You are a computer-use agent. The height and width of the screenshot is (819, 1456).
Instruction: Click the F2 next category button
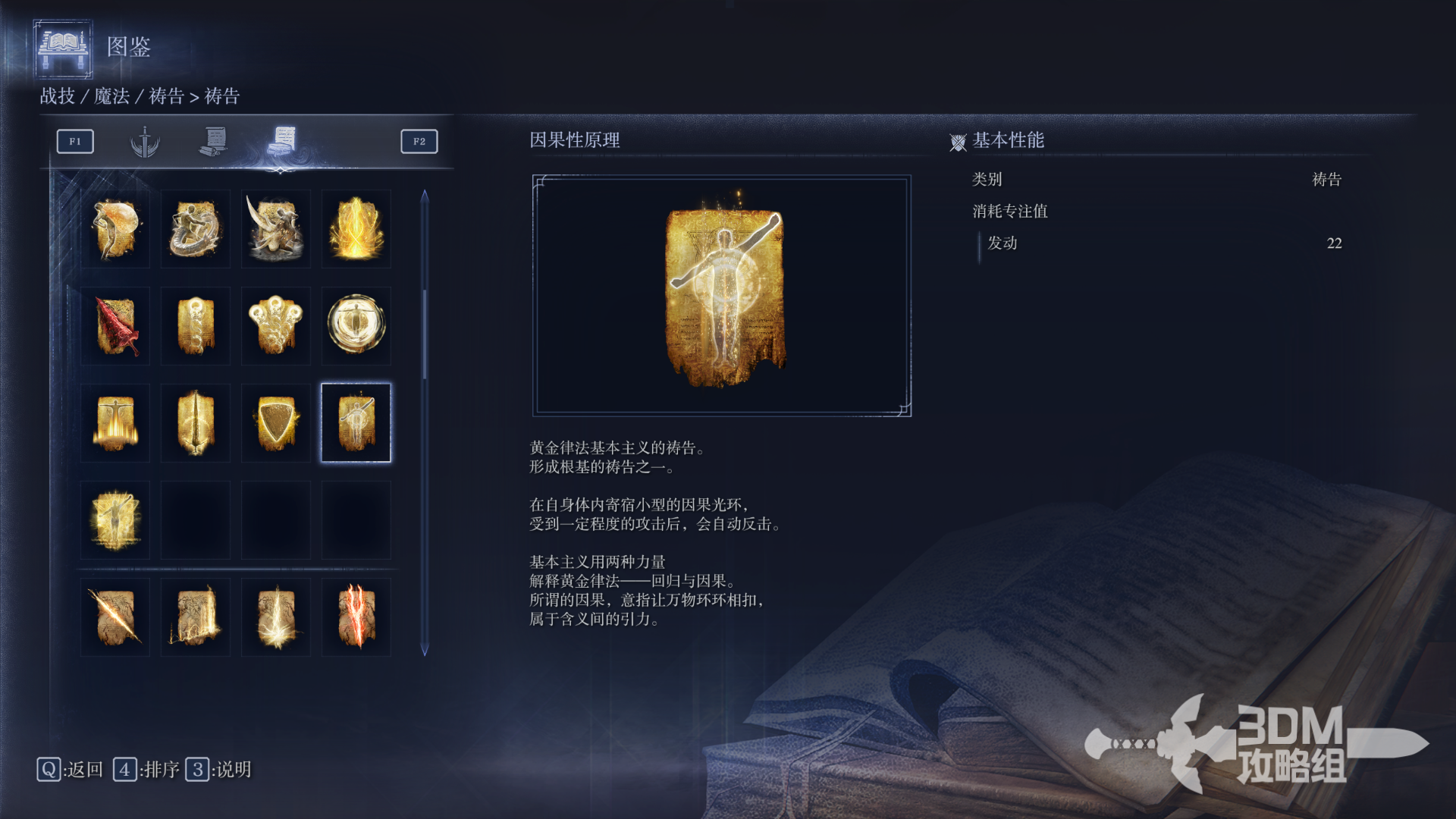click(x=419, y=142)
